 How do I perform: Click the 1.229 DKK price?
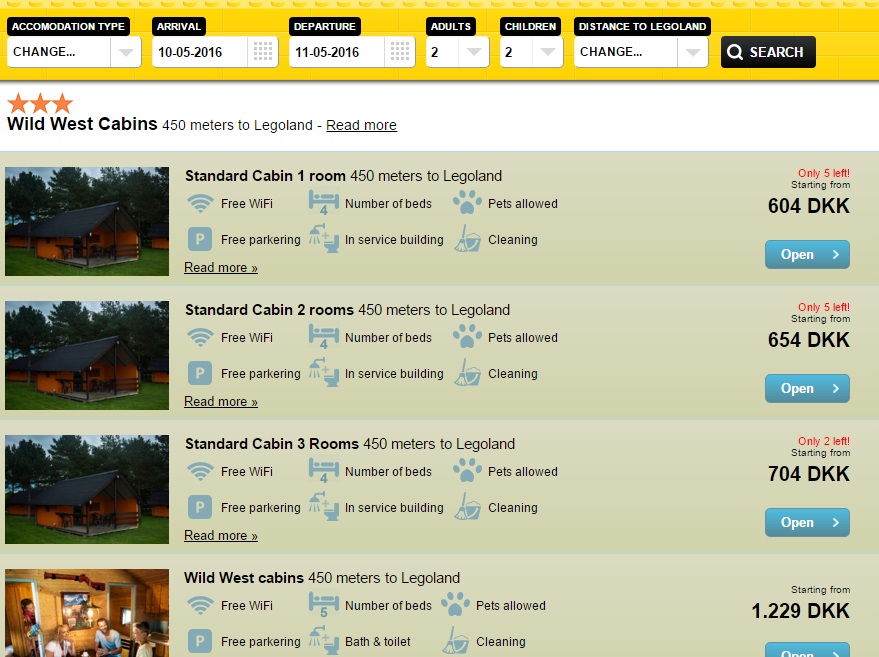pos(801,610)
